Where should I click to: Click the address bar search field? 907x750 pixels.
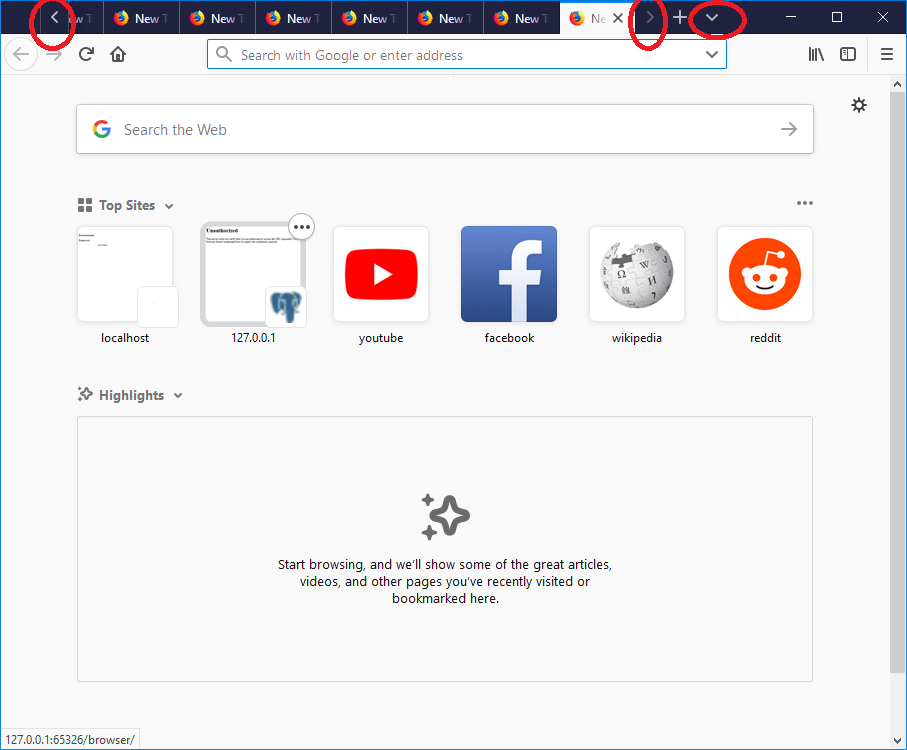(467, 54)
